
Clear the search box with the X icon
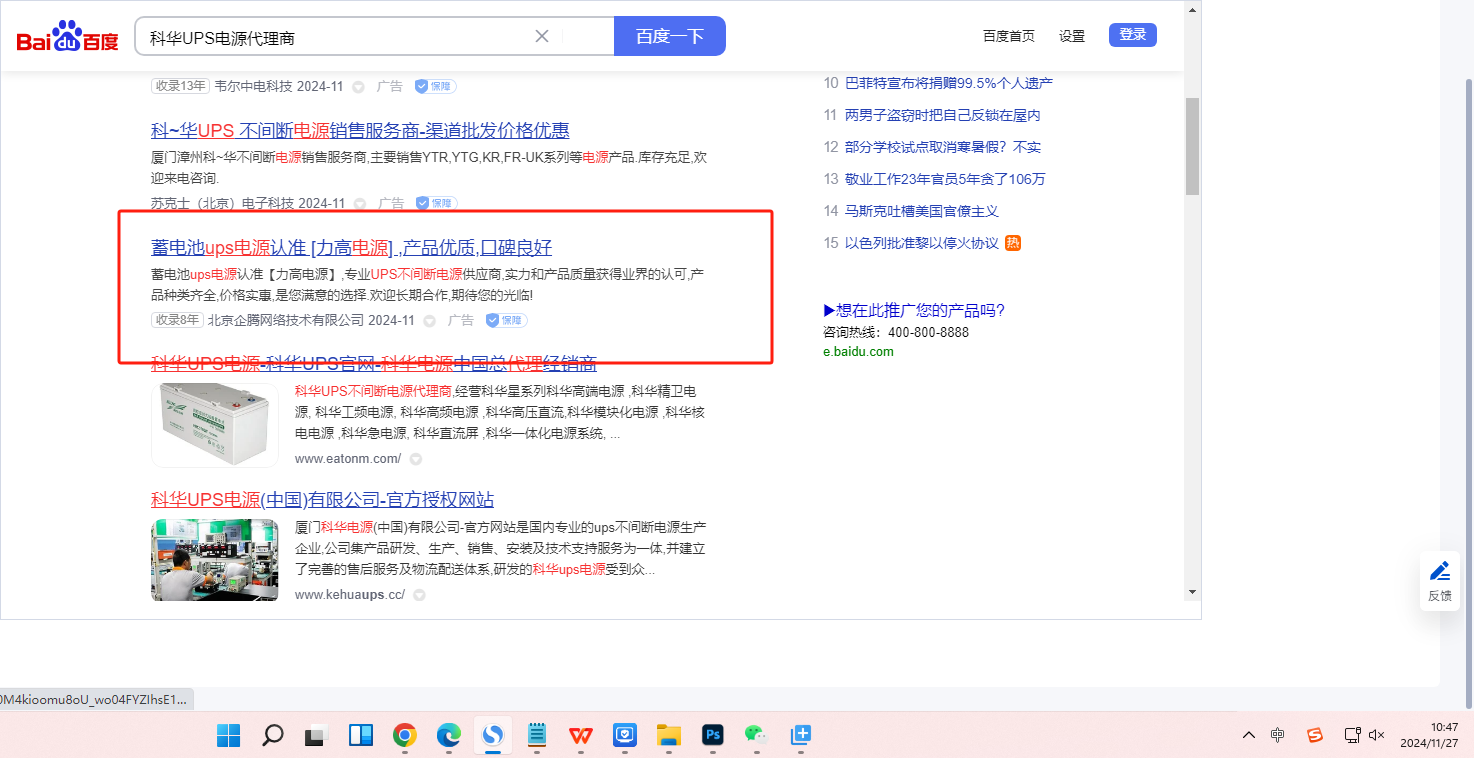(542, 36)
